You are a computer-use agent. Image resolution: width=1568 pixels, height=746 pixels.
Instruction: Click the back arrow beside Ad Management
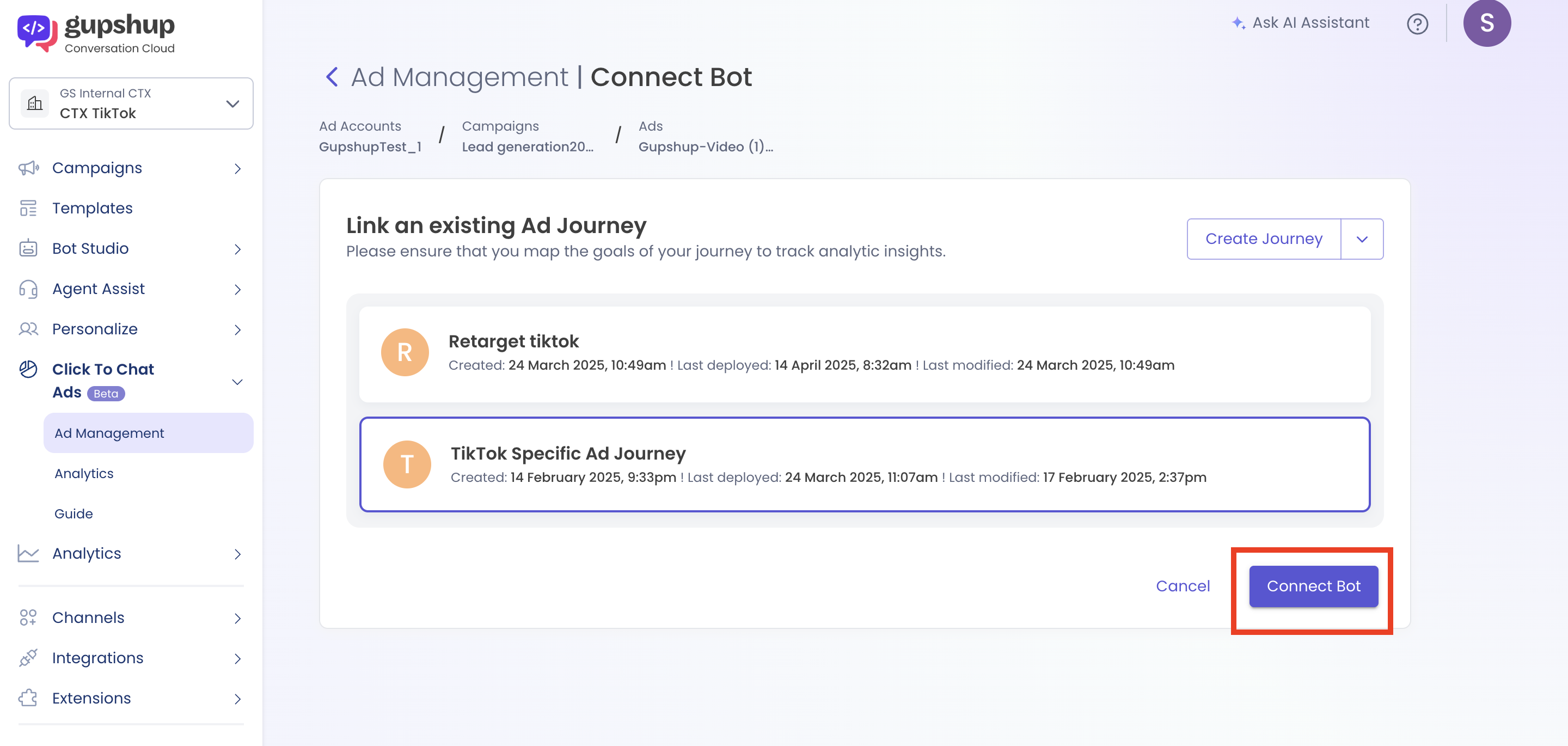(332, 77)
